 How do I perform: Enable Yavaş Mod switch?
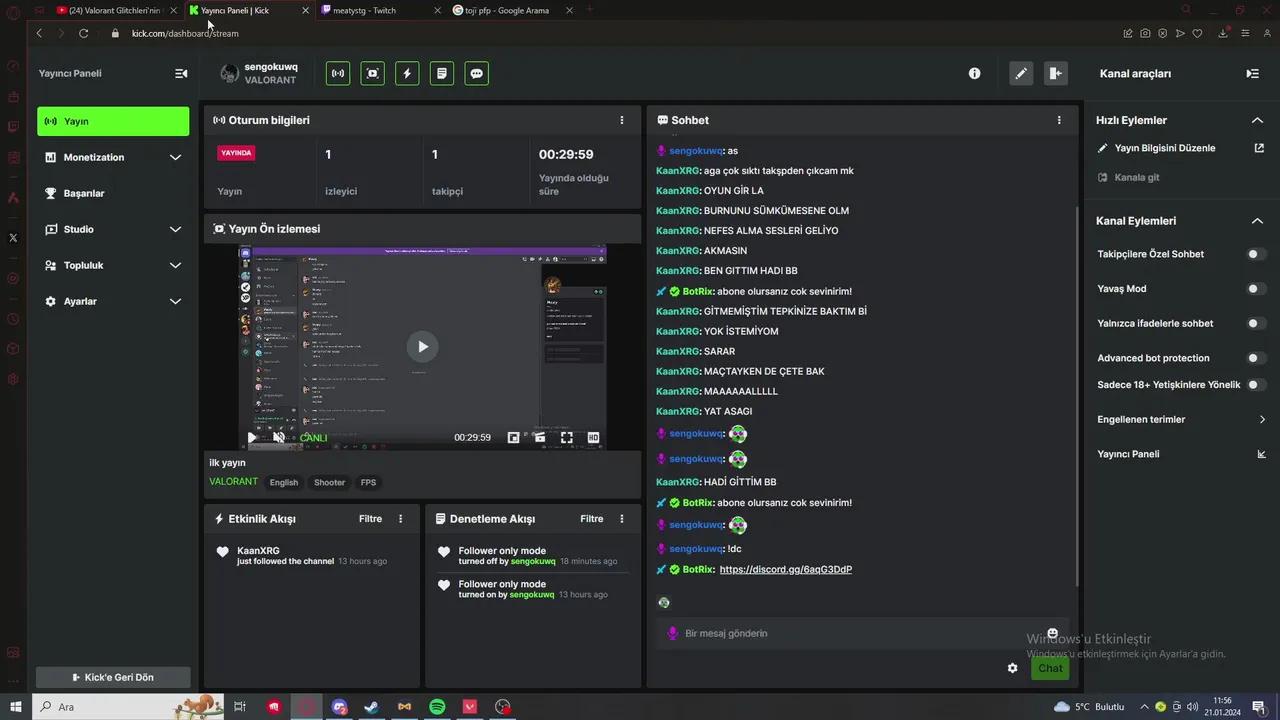point(1256,289)
